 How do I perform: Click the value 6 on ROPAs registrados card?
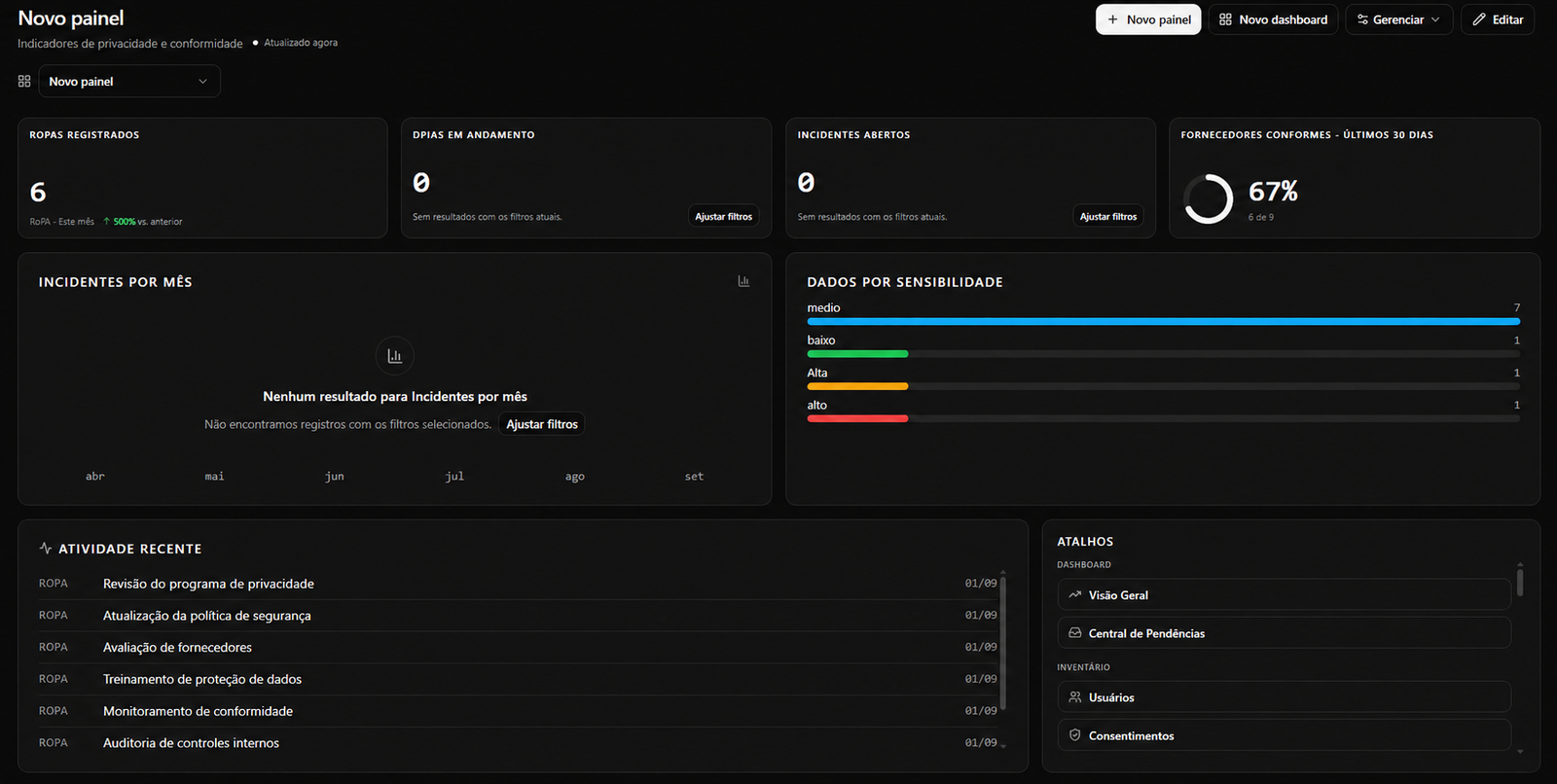click(x=38, y=193)
